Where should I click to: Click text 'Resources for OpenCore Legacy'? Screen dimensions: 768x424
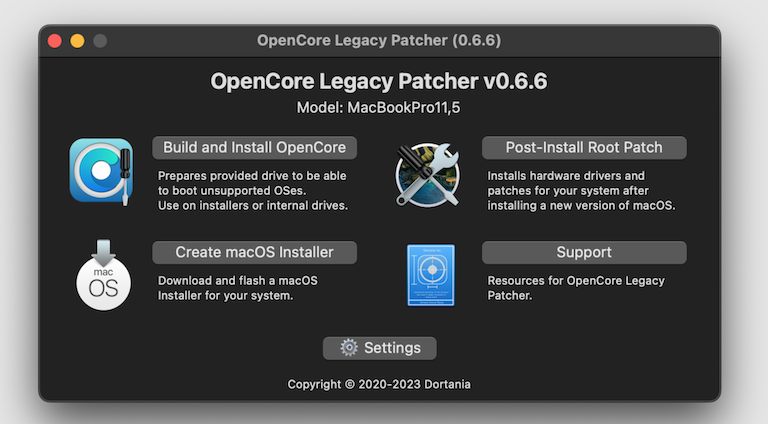[x=576, y=281]
